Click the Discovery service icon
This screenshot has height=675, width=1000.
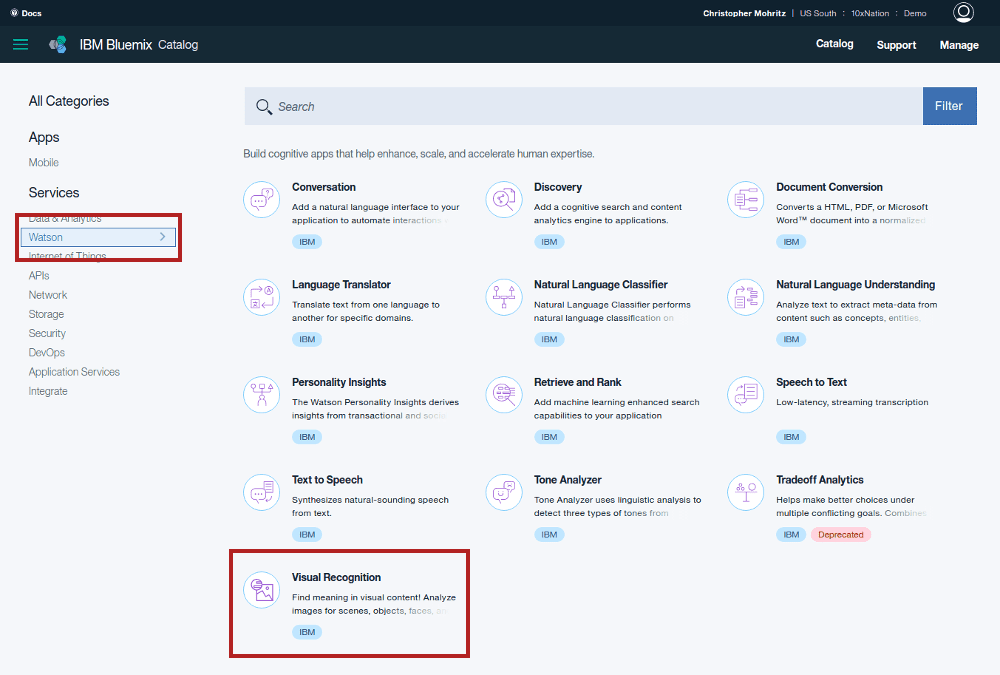504,199
